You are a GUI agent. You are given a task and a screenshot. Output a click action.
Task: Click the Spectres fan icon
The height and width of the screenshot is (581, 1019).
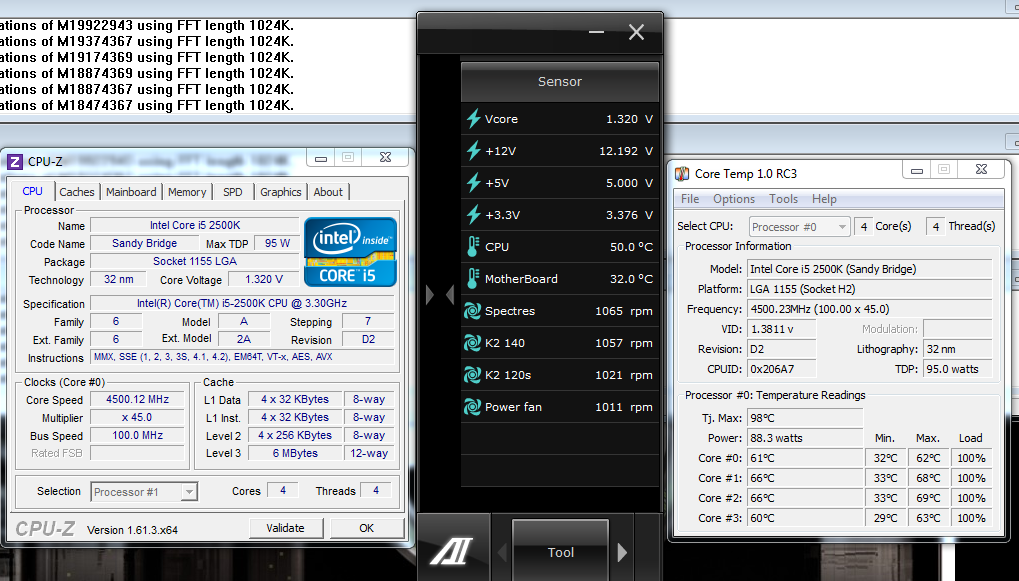[x=474, y=311]
